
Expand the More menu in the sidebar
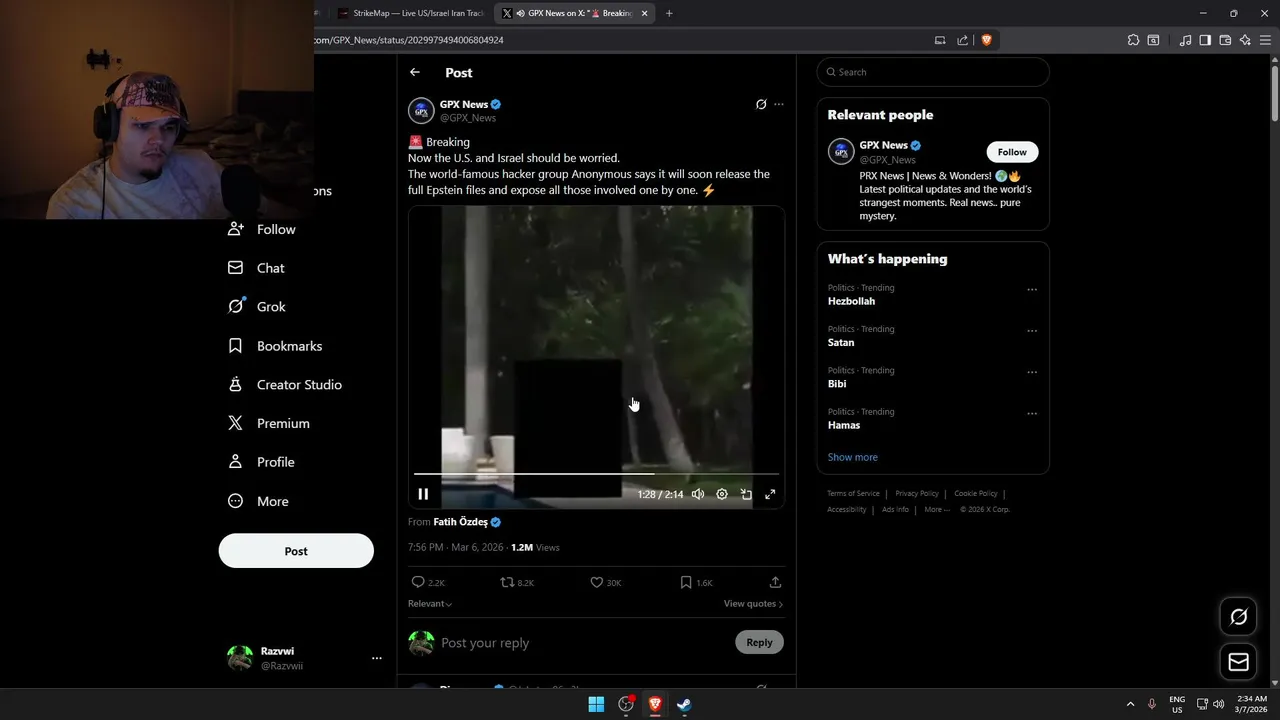(x=258, y=501)
